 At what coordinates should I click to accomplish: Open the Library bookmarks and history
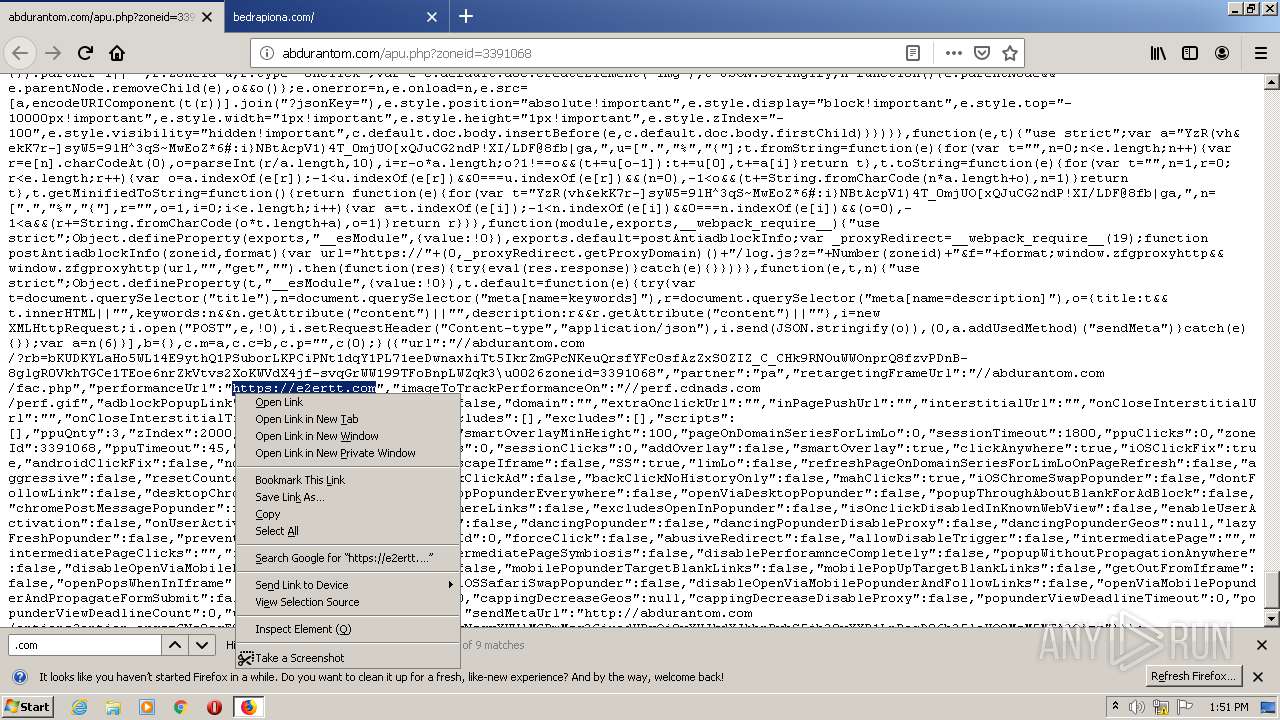click(1158, 53)
